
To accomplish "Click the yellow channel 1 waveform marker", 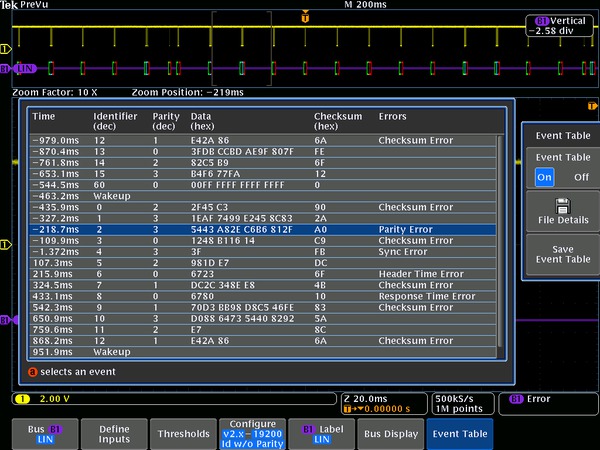I will [x=5, y=48].
